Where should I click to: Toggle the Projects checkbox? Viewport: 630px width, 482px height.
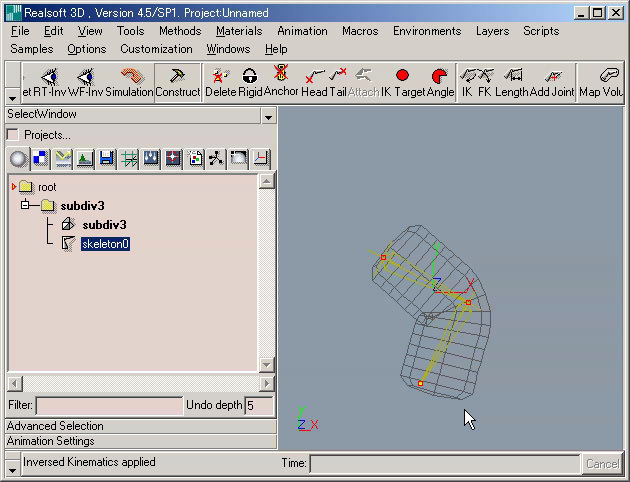point(13,135)
